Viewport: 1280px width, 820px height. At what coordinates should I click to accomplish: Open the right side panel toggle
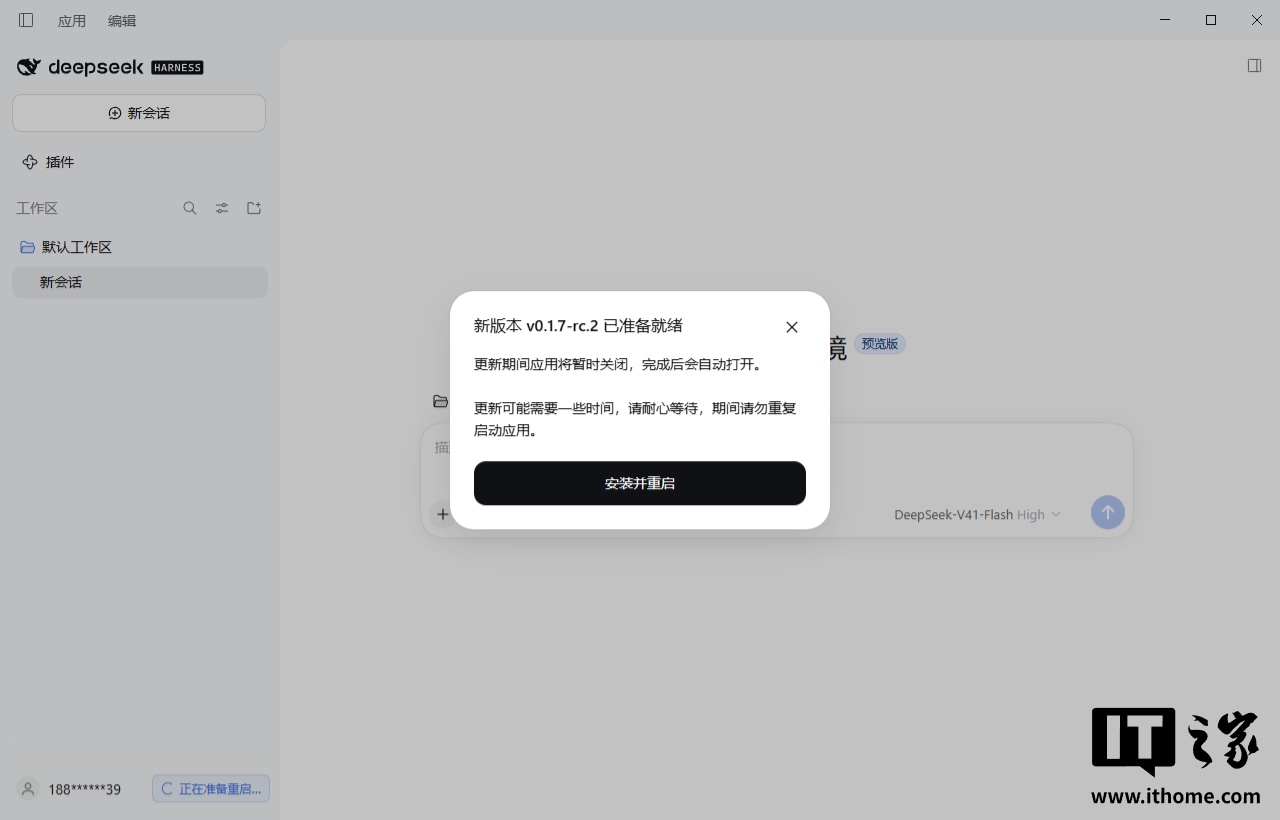click(1254, 66)
